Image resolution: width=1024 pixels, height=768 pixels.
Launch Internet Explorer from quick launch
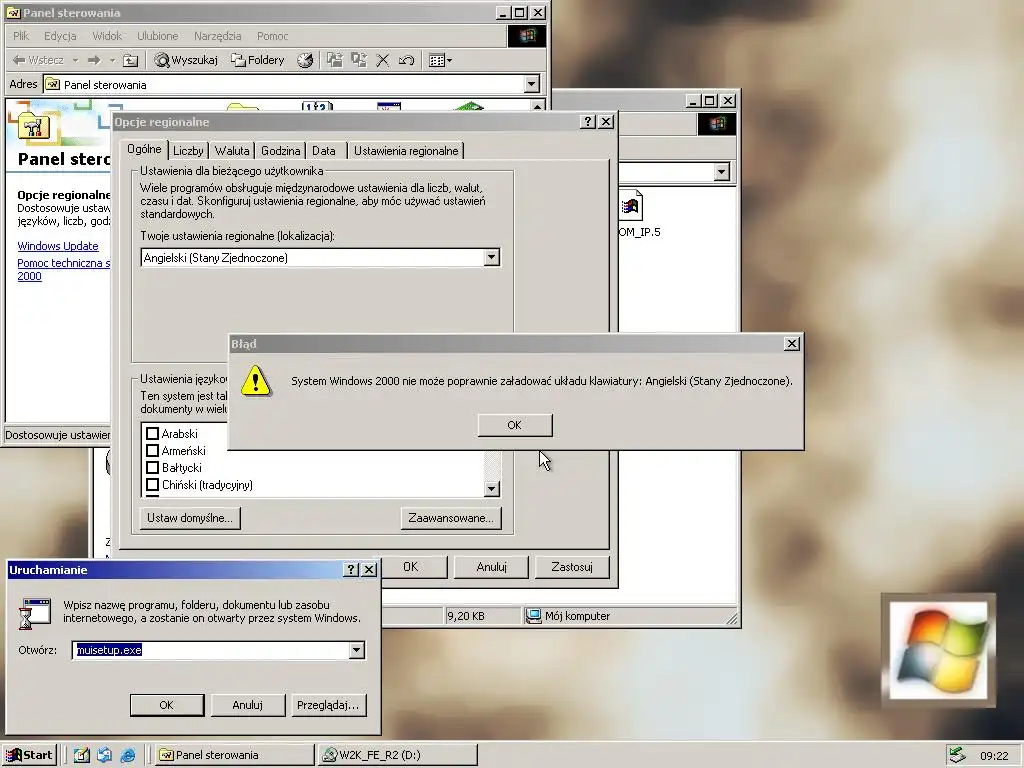(x=128, y=755)
